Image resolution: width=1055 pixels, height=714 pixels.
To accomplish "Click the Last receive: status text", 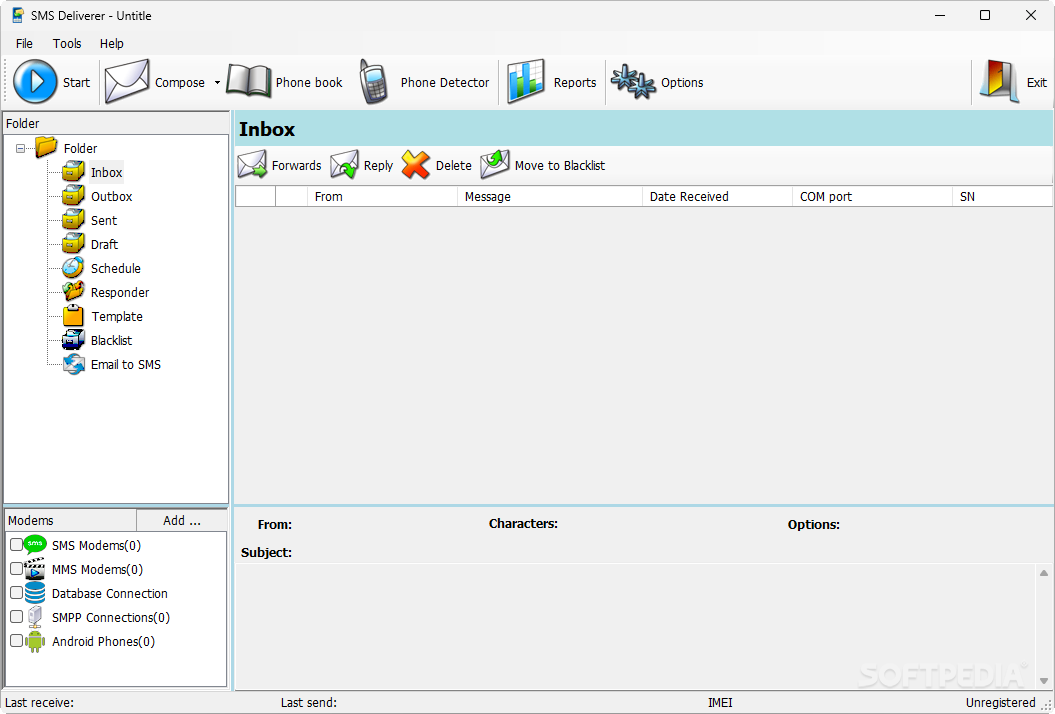I will point(40,703).
